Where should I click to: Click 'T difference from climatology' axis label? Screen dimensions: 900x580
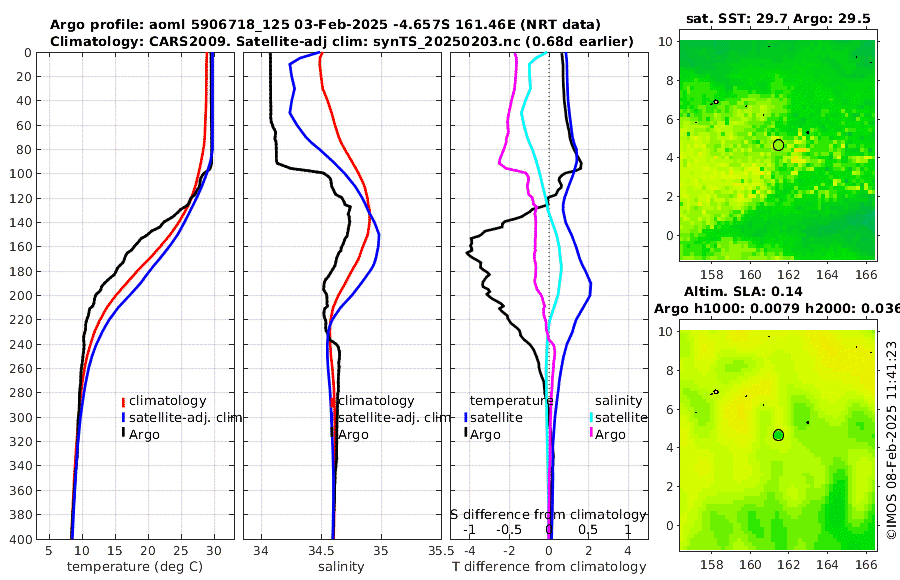point(549,567)
